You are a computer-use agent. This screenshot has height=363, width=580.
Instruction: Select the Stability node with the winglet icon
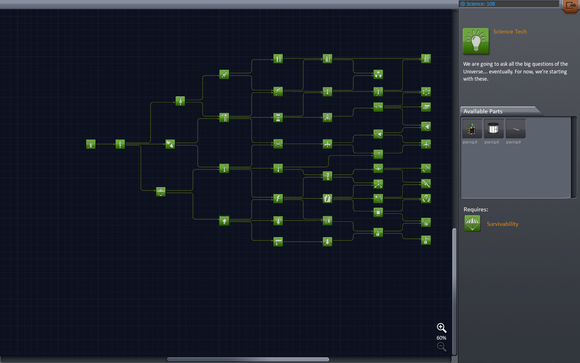(x=170, y=144)
